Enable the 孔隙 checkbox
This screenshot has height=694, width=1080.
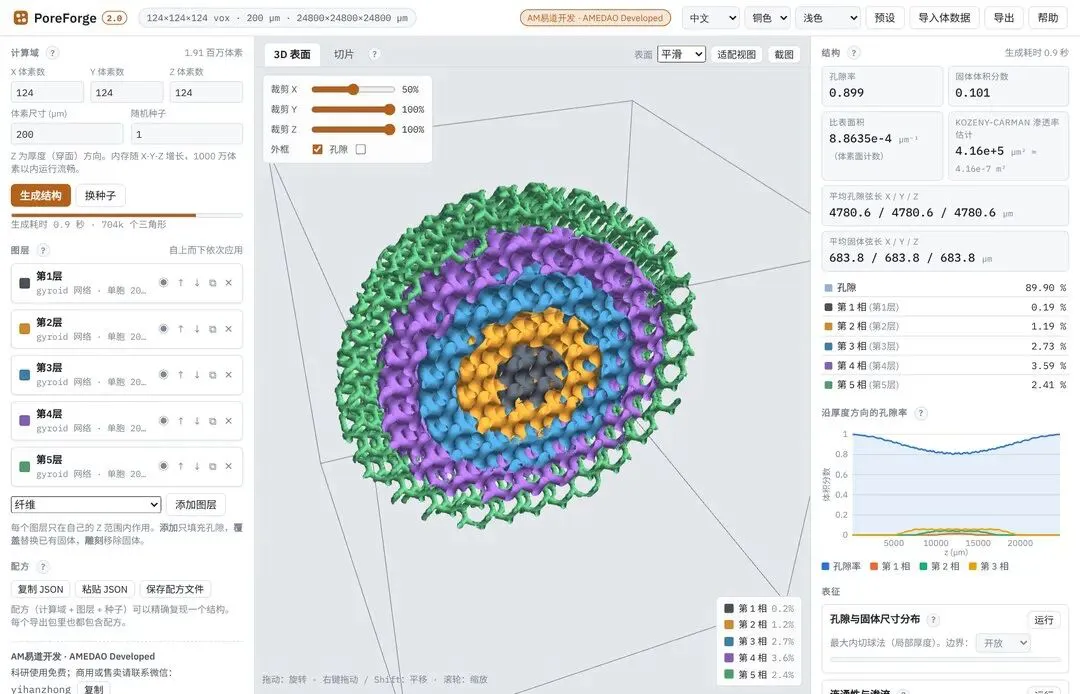click(x=361, y=149)
